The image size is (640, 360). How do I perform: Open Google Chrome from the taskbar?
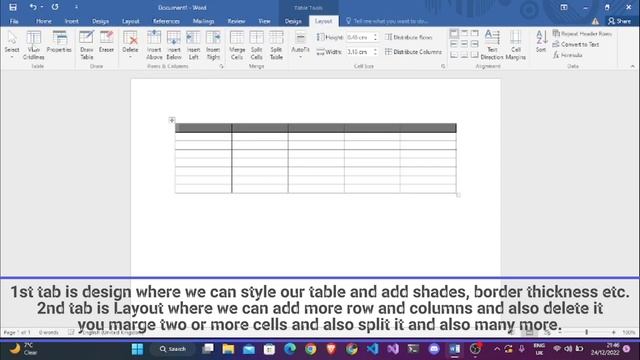[x=311, y=349]
